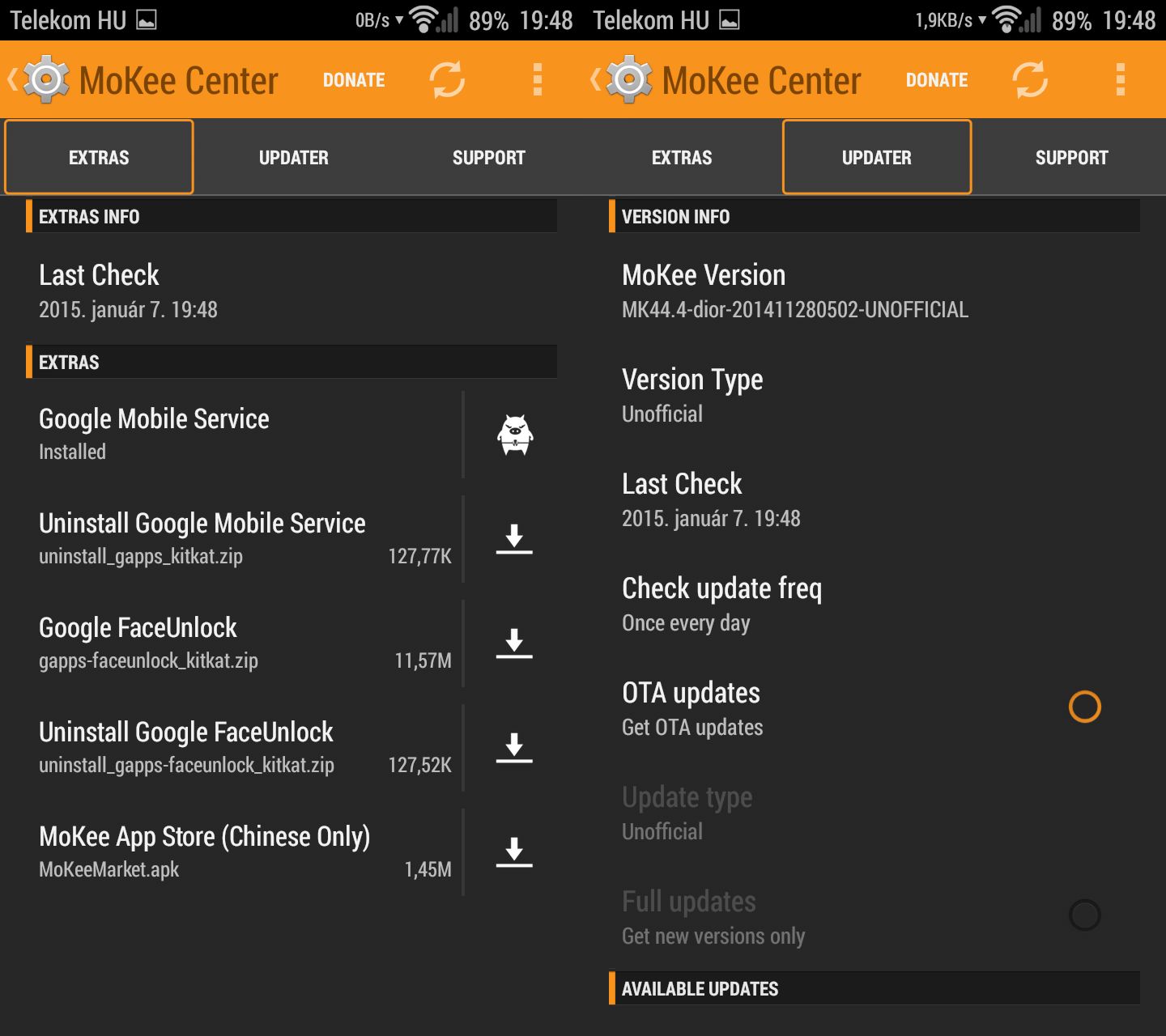Image resolution: width=1166 pixels, height=1036 pixels.
Task: Download uninstall_gapps_kitkat.zip via arrow icon
Action: pos(514,538)
